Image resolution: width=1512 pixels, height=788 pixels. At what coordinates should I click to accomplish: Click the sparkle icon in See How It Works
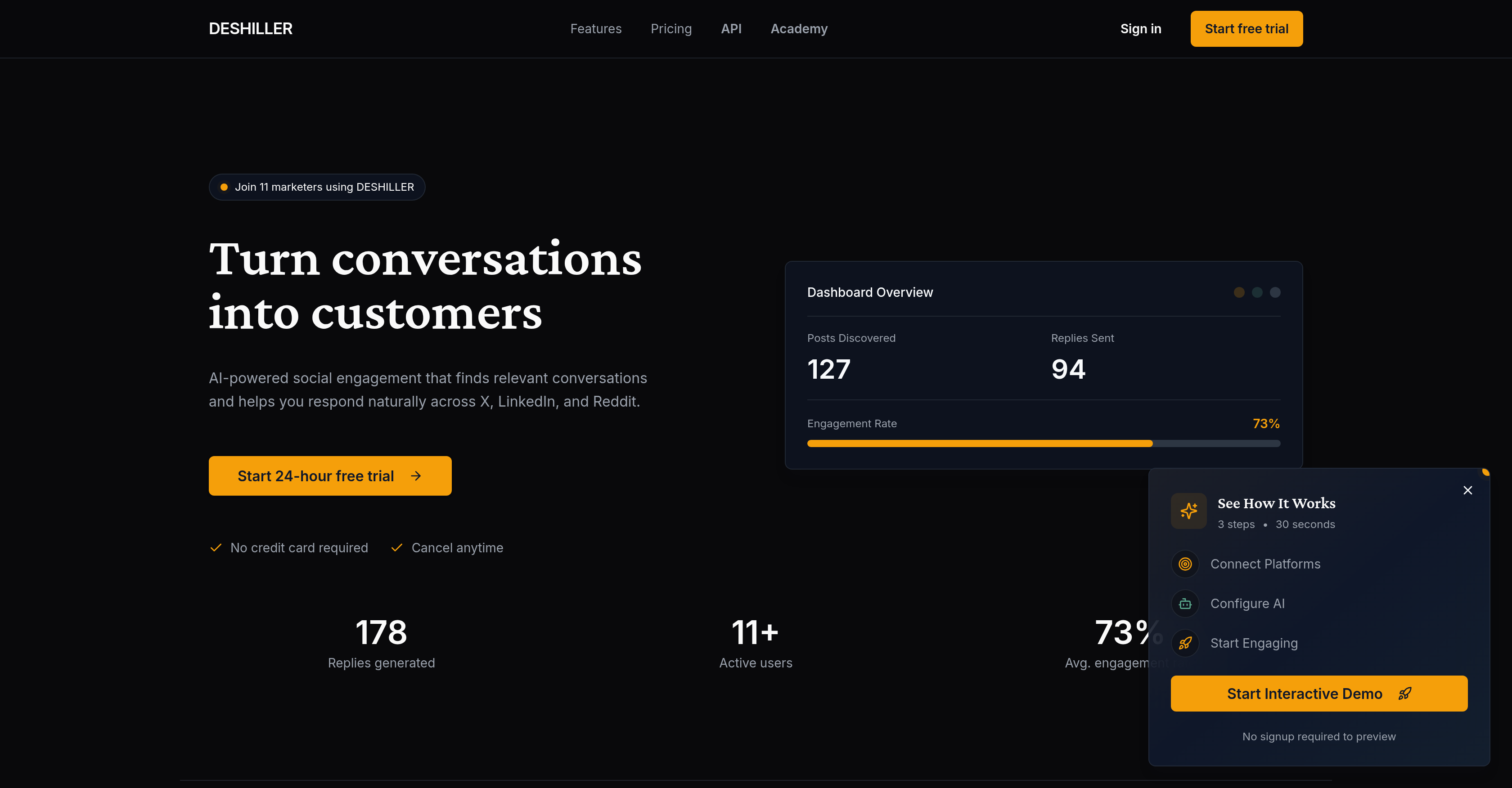coord(1188,510)
